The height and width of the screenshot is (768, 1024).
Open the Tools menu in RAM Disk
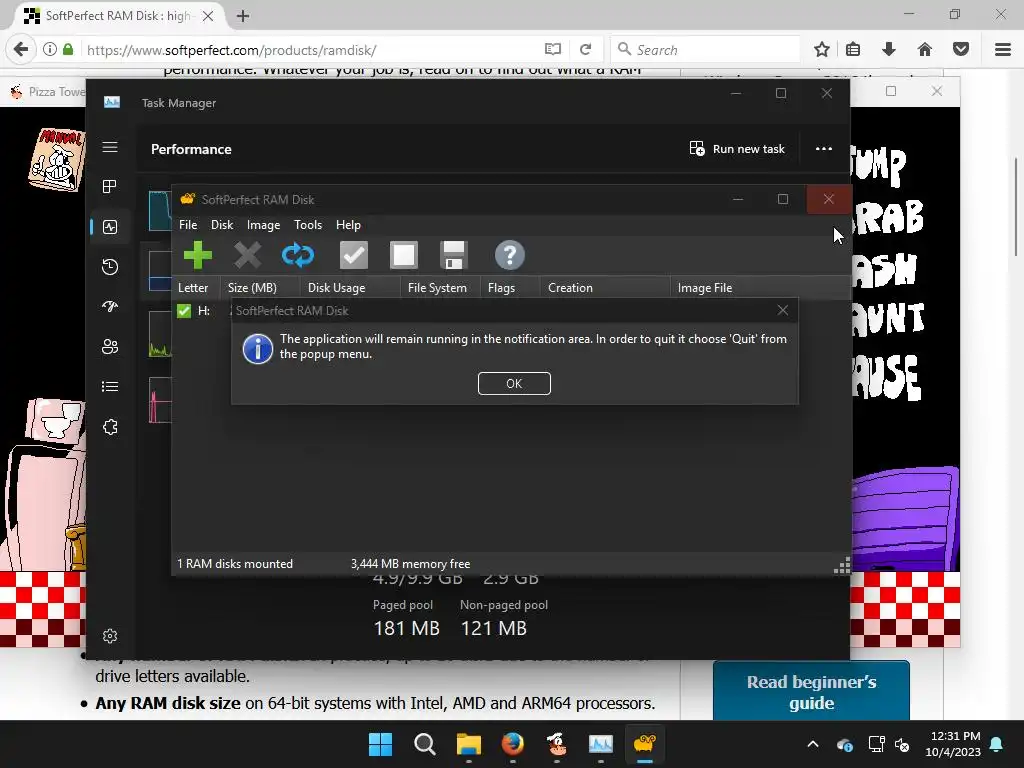(x=308, y=225)
